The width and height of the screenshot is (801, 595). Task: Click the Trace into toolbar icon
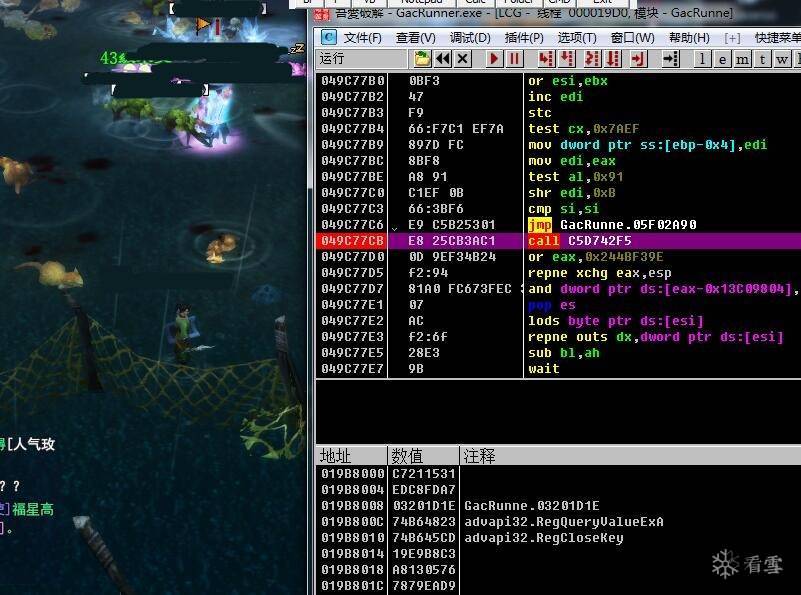pos(592,59)
